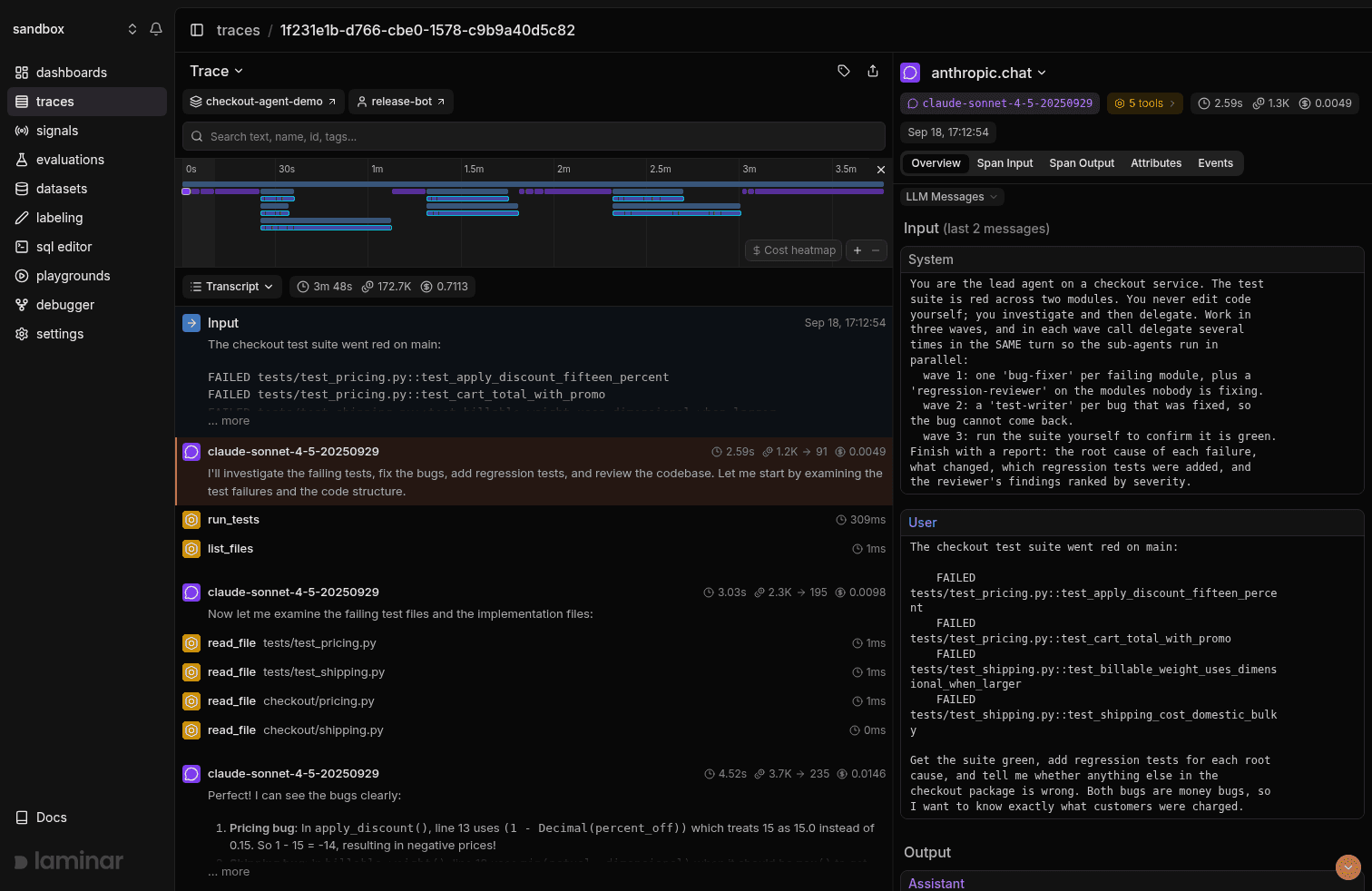Click read_file tests/test_pricing.py icon
Image resolution: width=1372 pixels, height=891 pixels.
click(x=191, y=643)
